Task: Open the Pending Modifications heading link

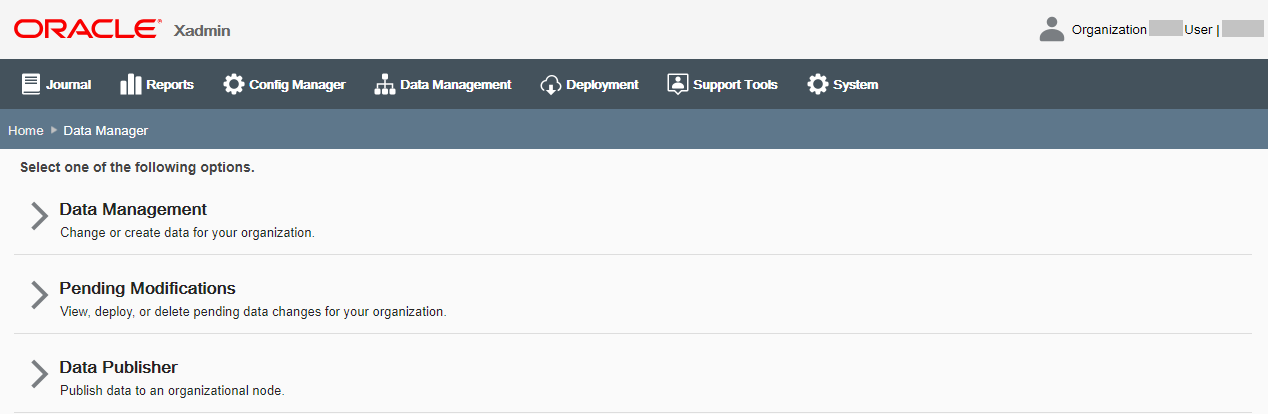Action: [x=147, y=288]
